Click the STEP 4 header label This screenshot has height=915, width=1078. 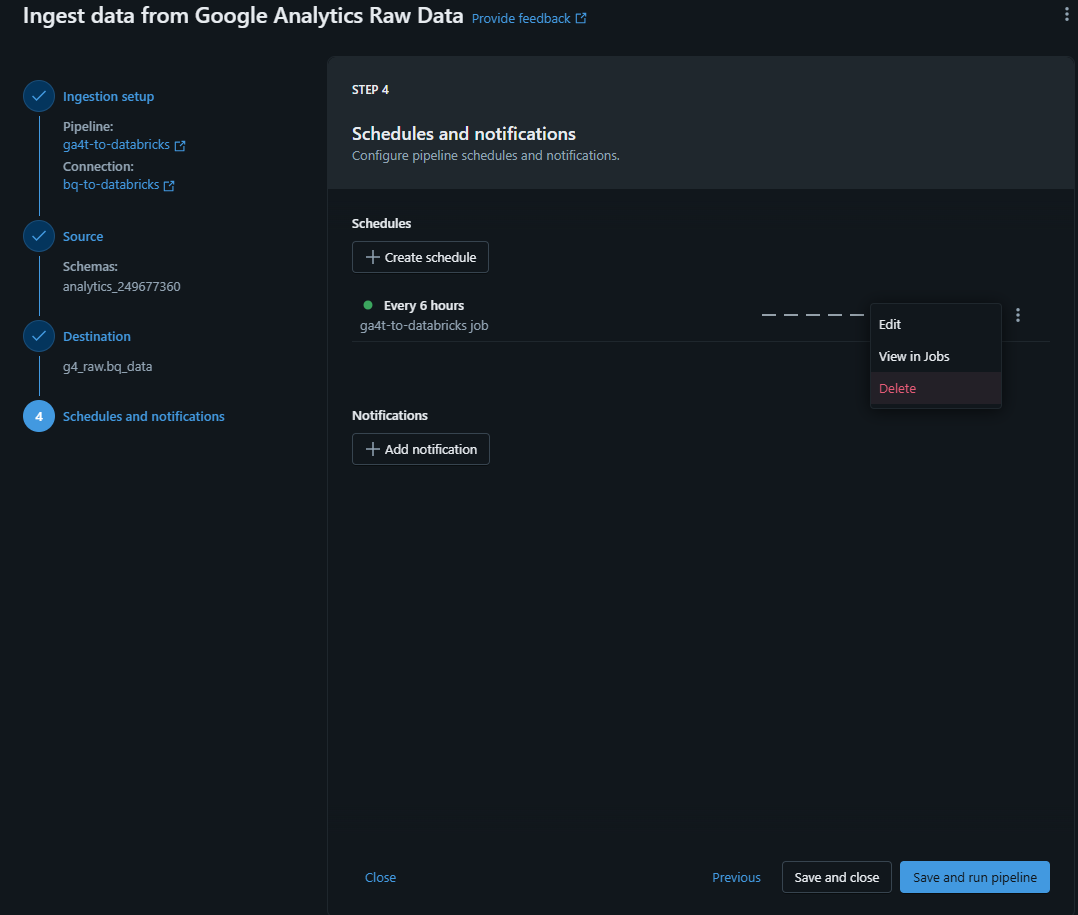tap(371, 89)
